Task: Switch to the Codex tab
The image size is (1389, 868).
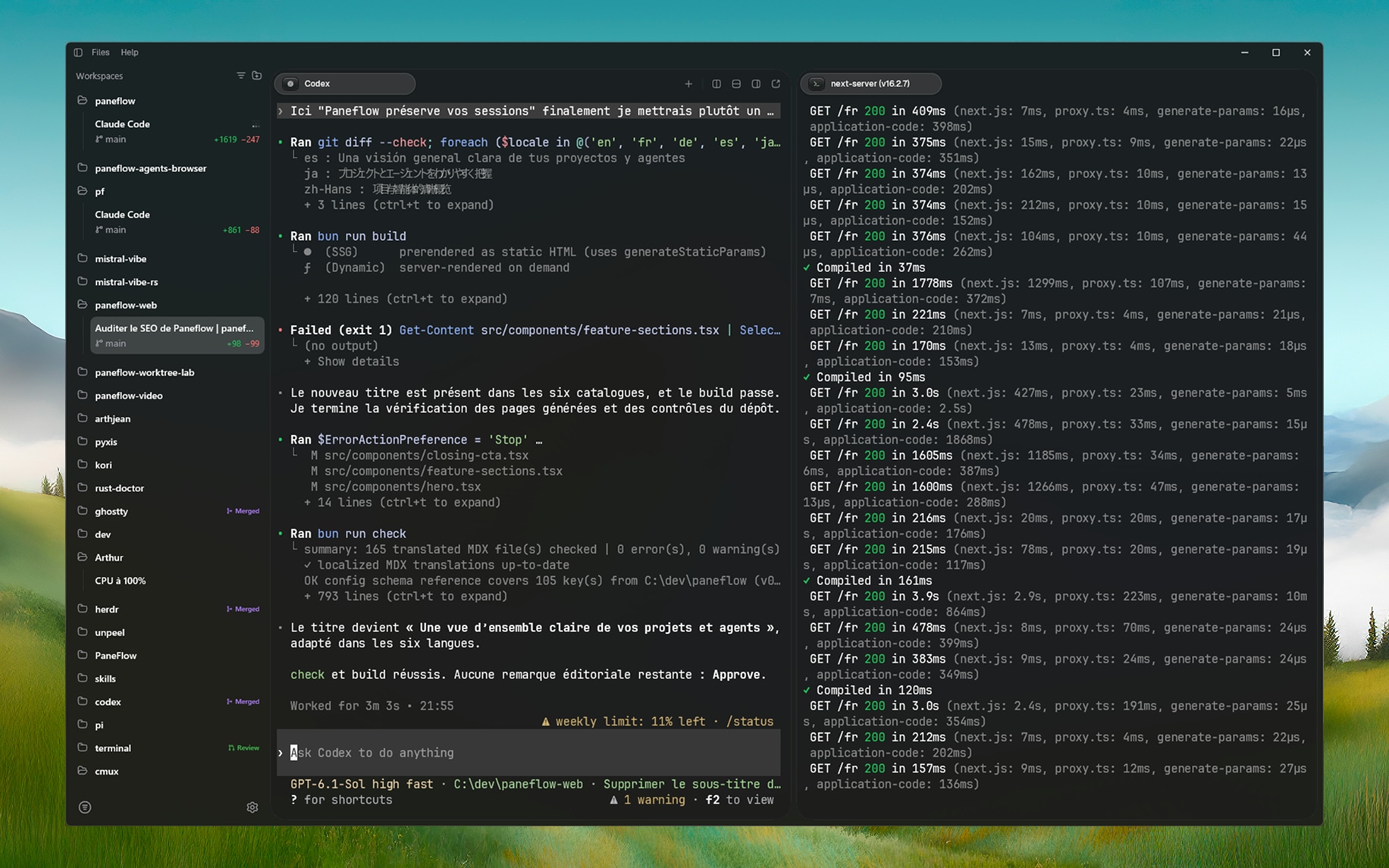Action: [345, 83]
